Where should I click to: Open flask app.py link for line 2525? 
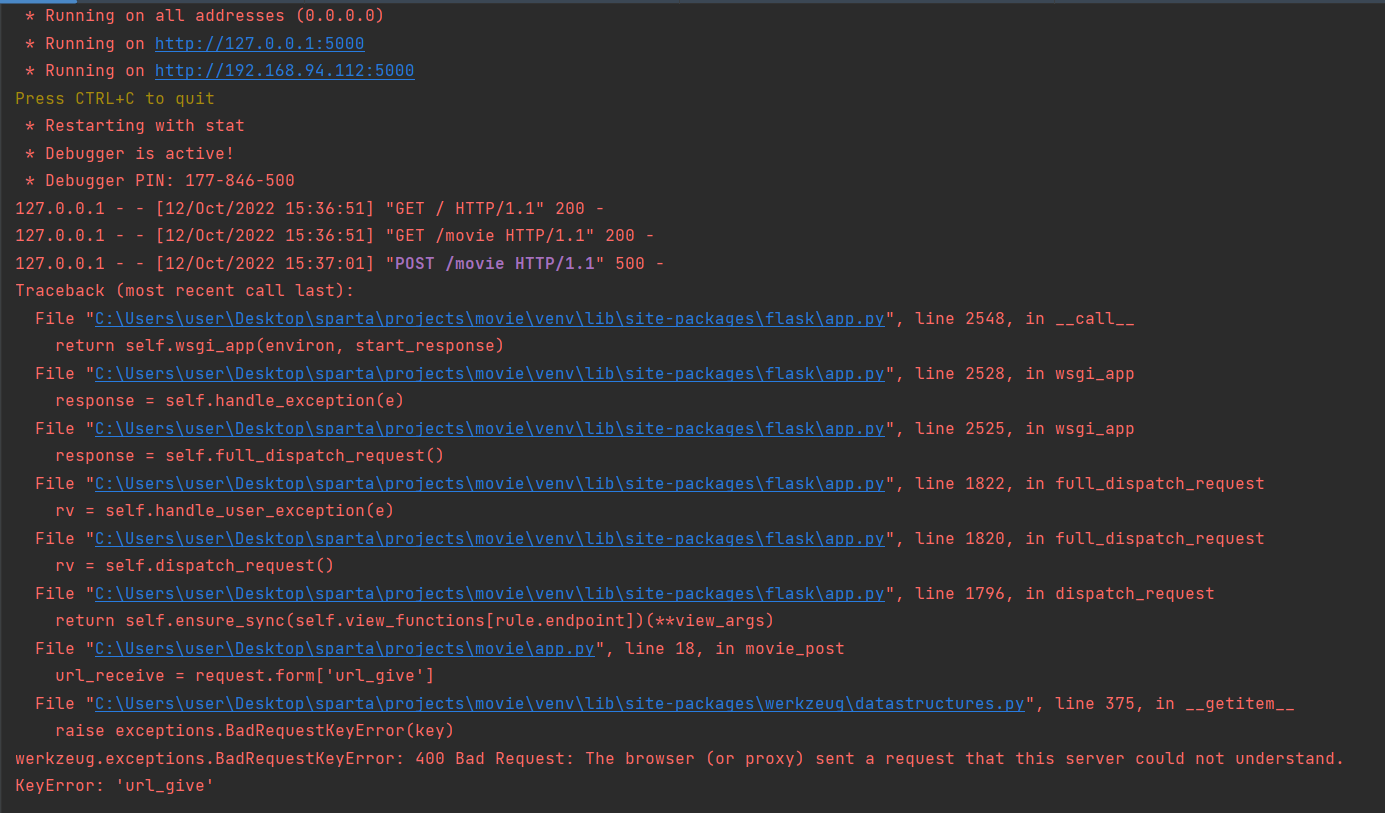pyautogui.click(x=490, y=428)
